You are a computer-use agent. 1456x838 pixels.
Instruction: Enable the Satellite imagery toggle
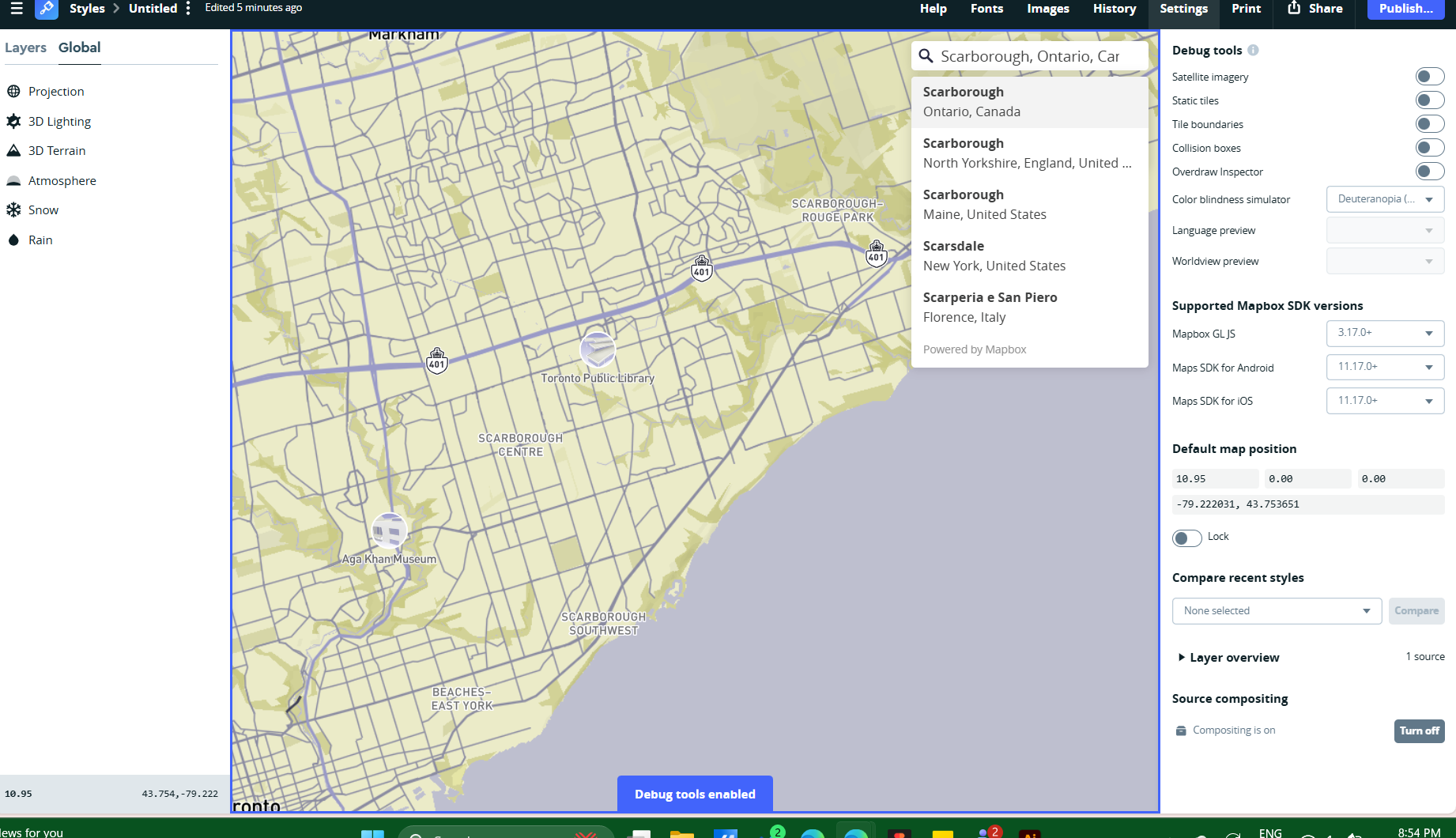point(1429,77)
